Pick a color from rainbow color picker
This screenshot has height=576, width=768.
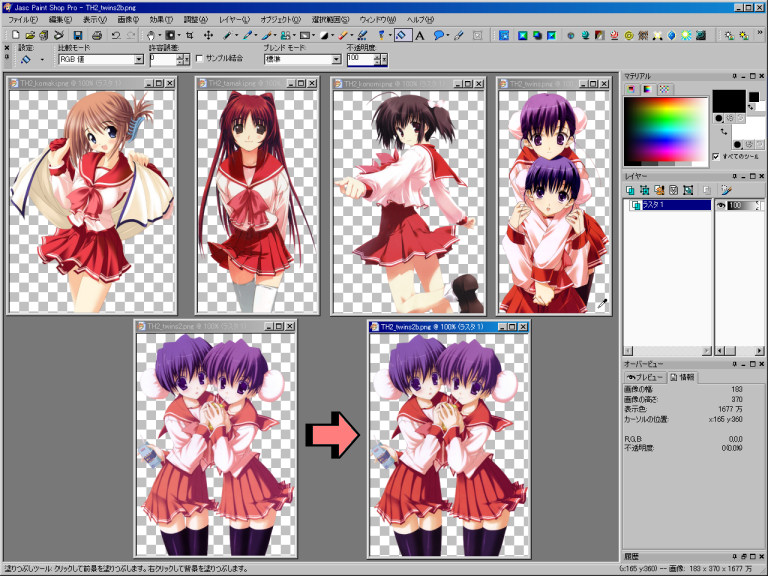[666, 131]
